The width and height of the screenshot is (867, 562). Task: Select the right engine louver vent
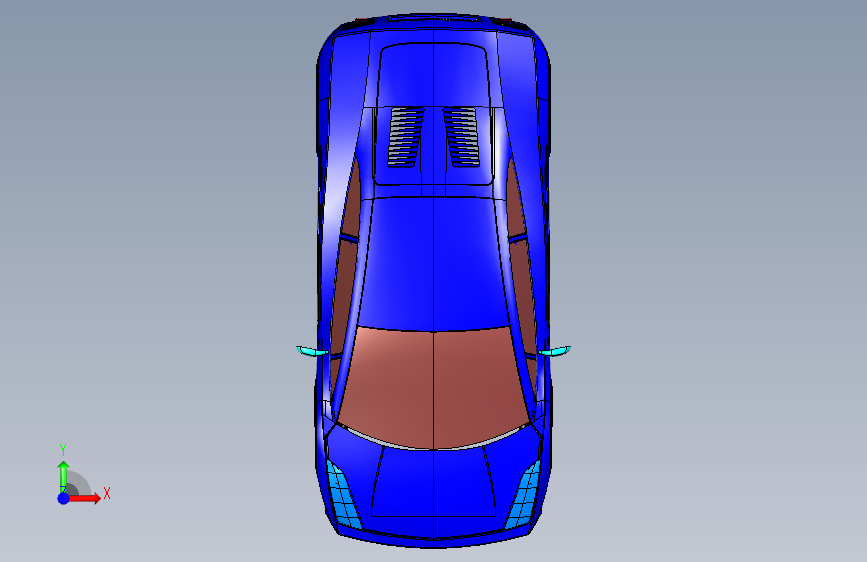click(x=461, y=137)
